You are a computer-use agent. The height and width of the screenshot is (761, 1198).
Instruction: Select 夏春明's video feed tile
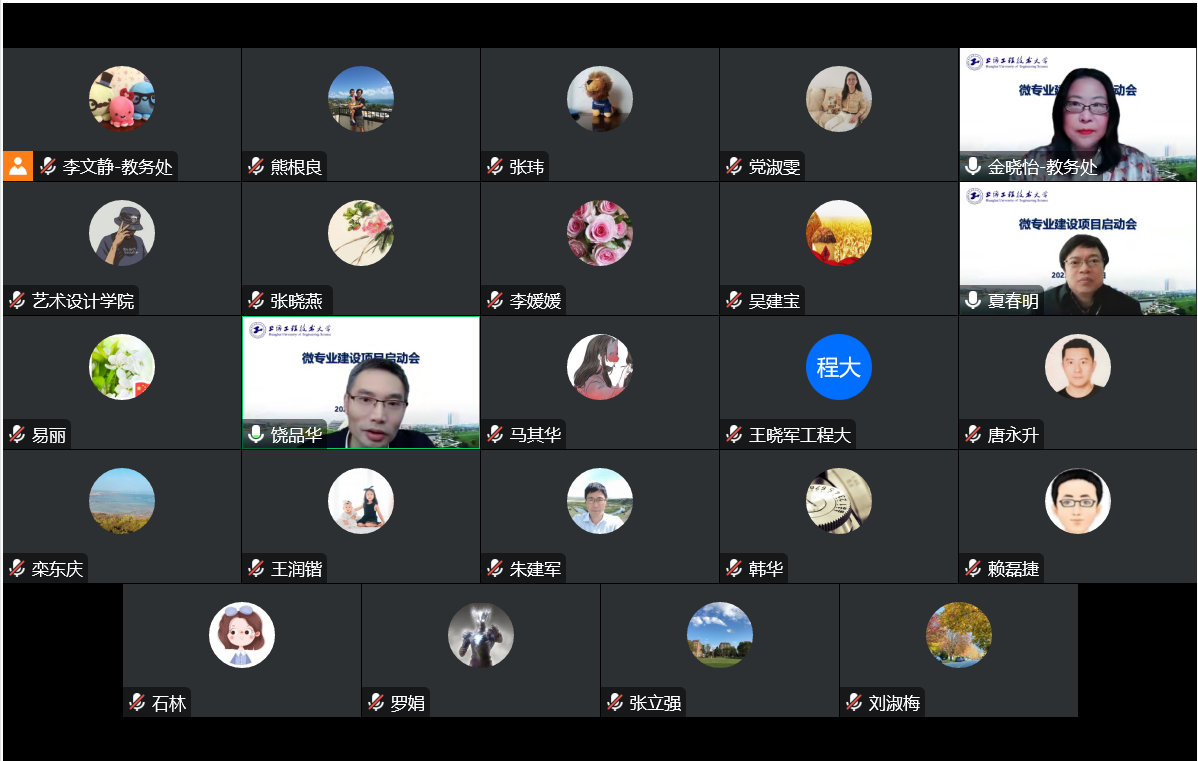[x=1077, y=248]
